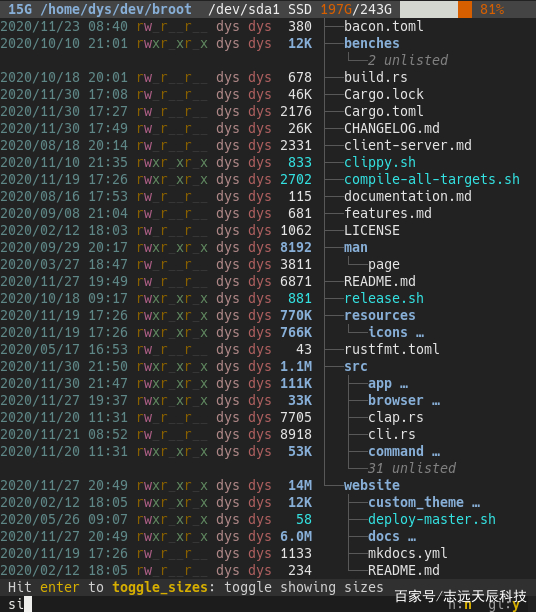Select the bacon.toml file entry

click(x=383, y=26)
